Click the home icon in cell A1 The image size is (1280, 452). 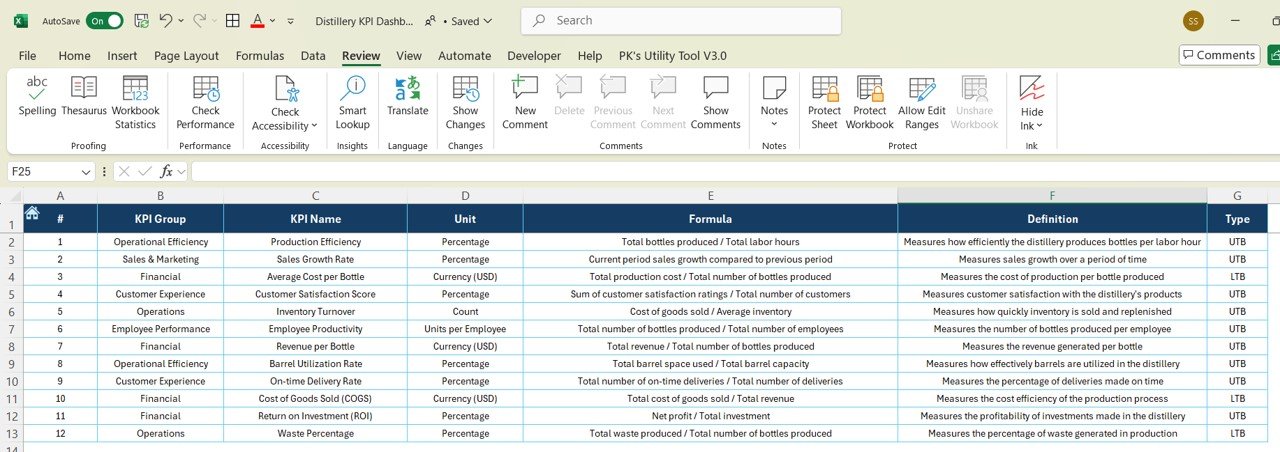pos(32,212)
